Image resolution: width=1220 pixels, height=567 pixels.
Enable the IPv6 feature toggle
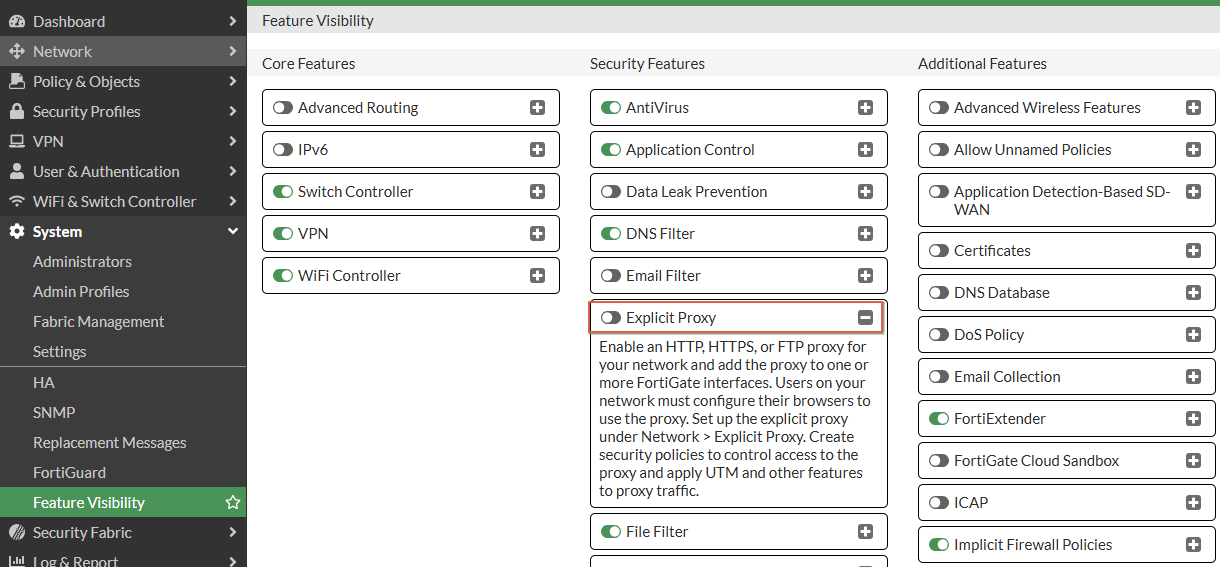[x=283, y=150]
